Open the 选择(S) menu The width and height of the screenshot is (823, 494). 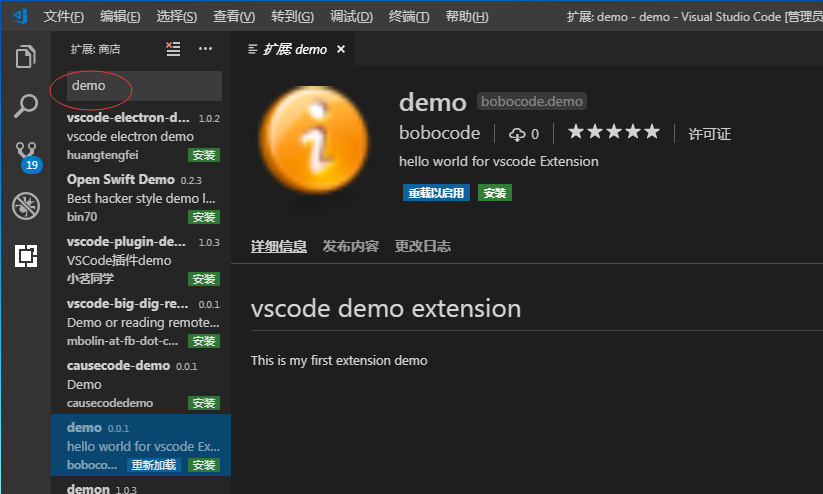(176, 16)
